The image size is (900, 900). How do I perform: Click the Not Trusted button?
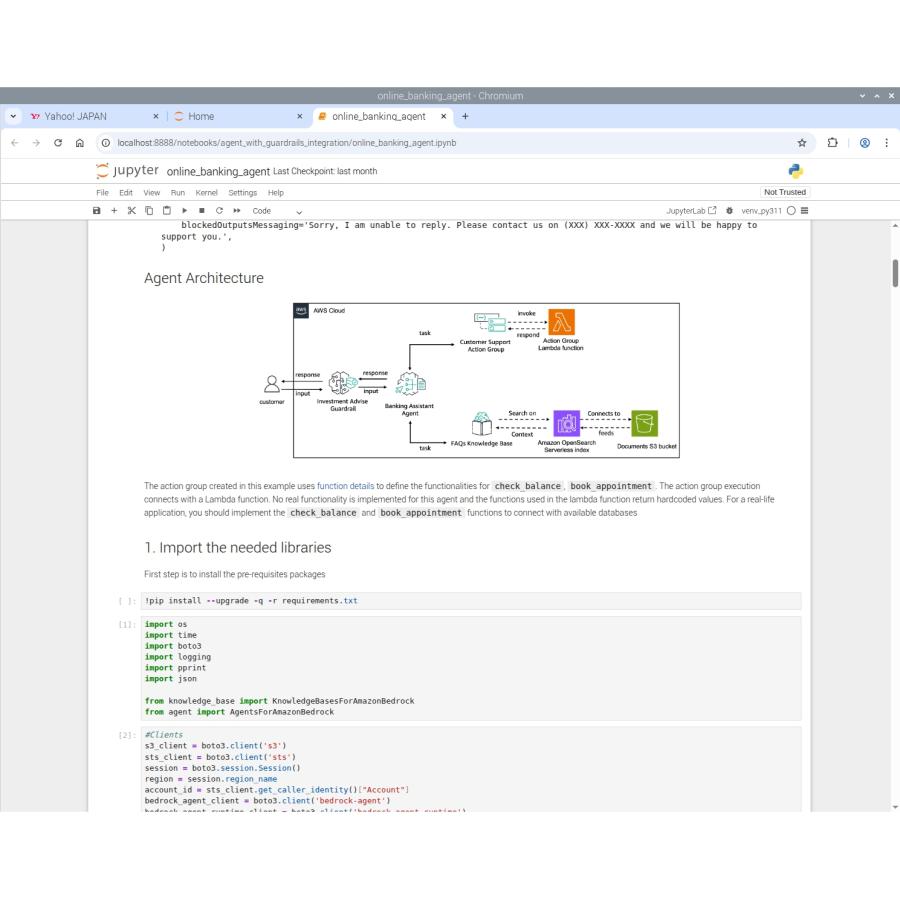pos(784,192)
